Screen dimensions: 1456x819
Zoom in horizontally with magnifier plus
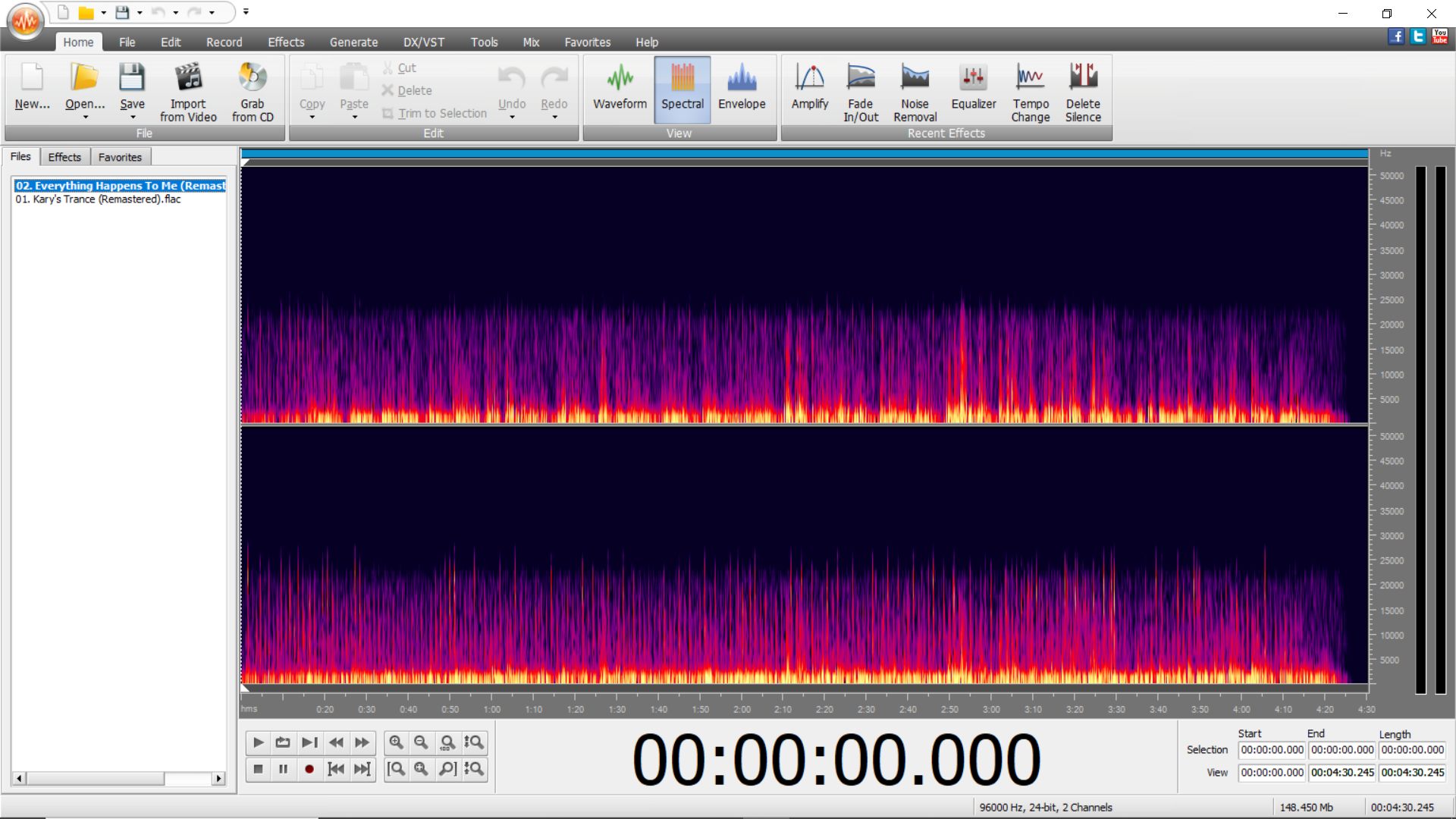tap(396, 742)
